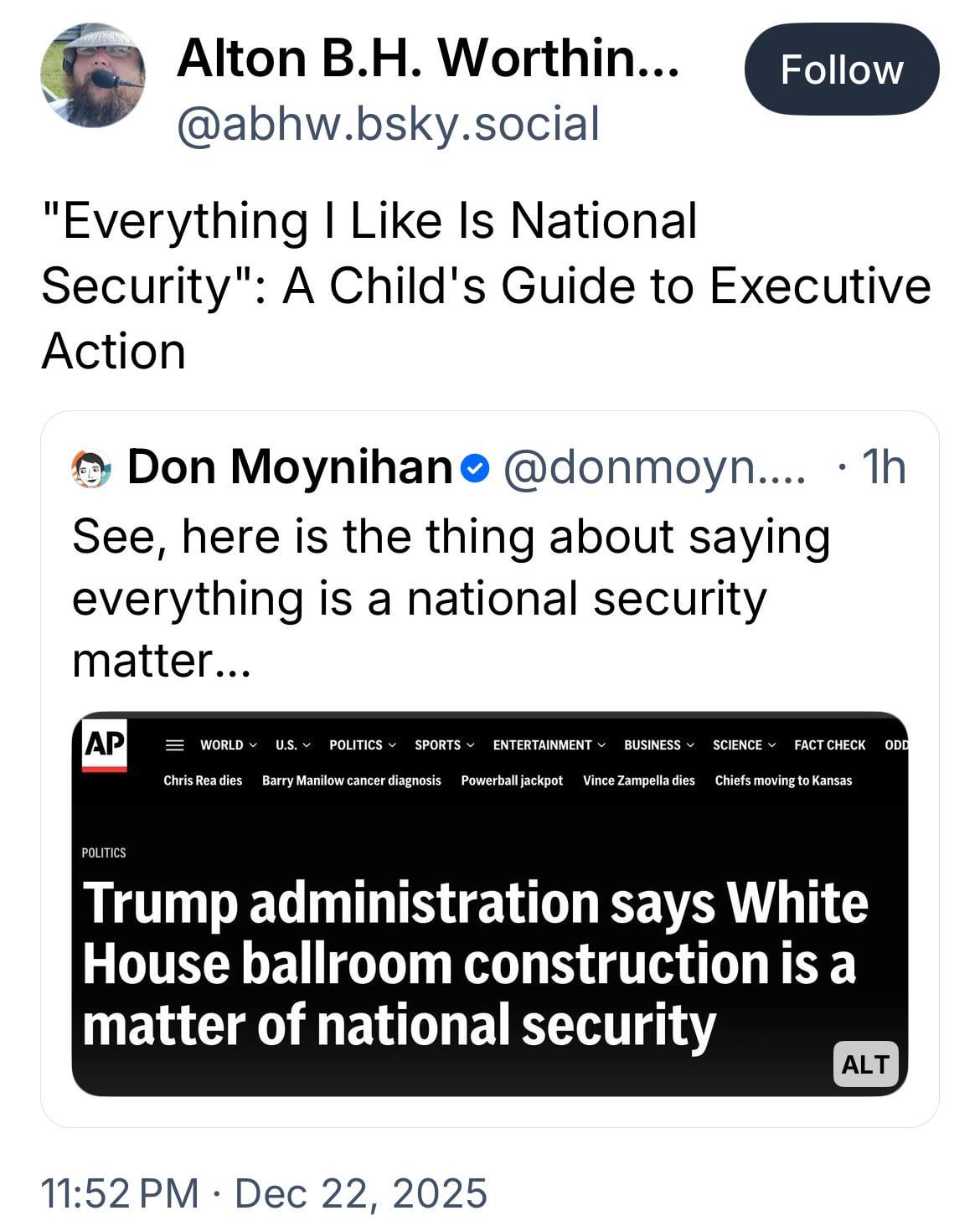Click the Powerball jackpot trending link
The image size is (980, 1226).
[x=512, y=780]
